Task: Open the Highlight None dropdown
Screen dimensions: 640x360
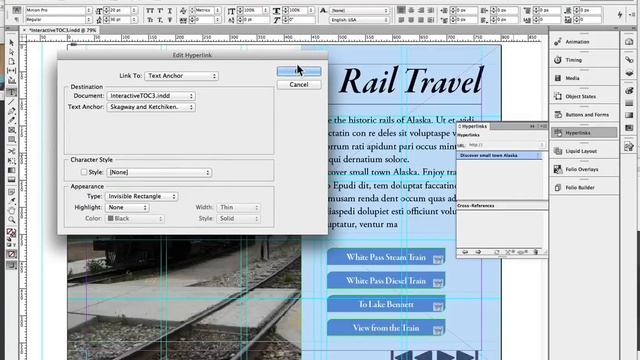Action: tap(127, 207)
